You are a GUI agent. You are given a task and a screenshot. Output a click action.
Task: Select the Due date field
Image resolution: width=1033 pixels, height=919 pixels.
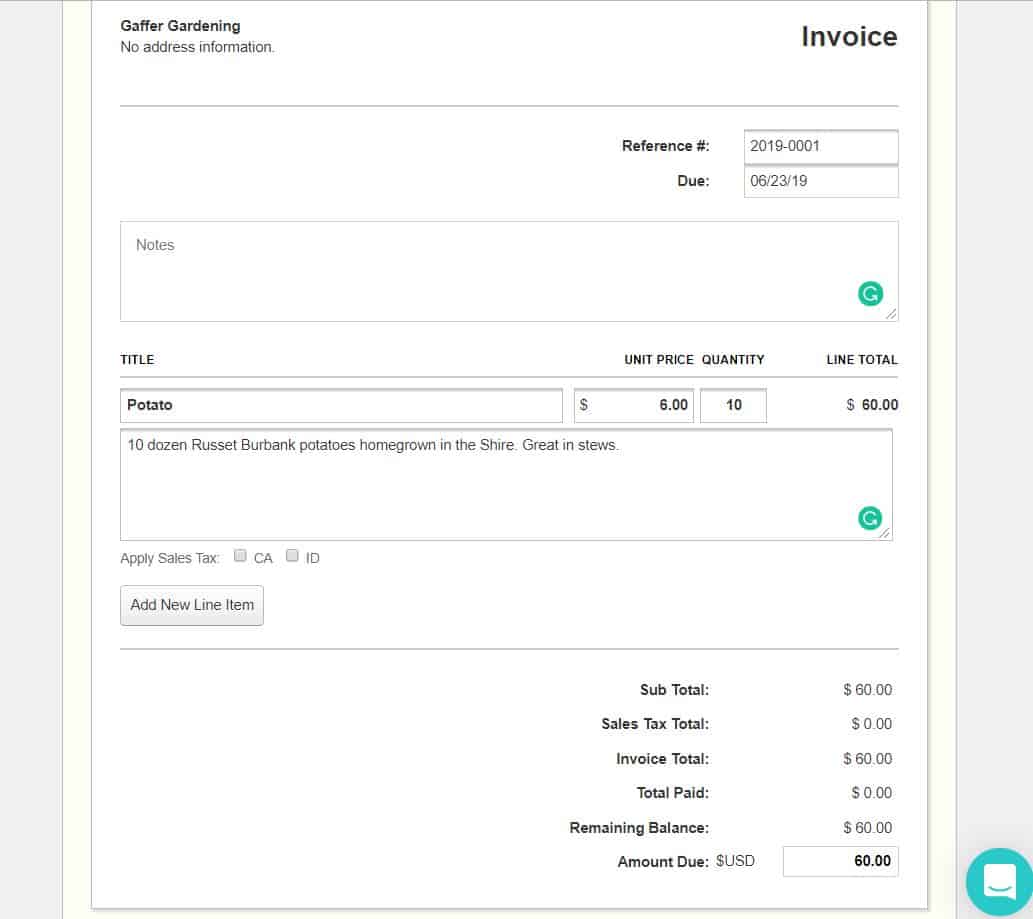821,181
